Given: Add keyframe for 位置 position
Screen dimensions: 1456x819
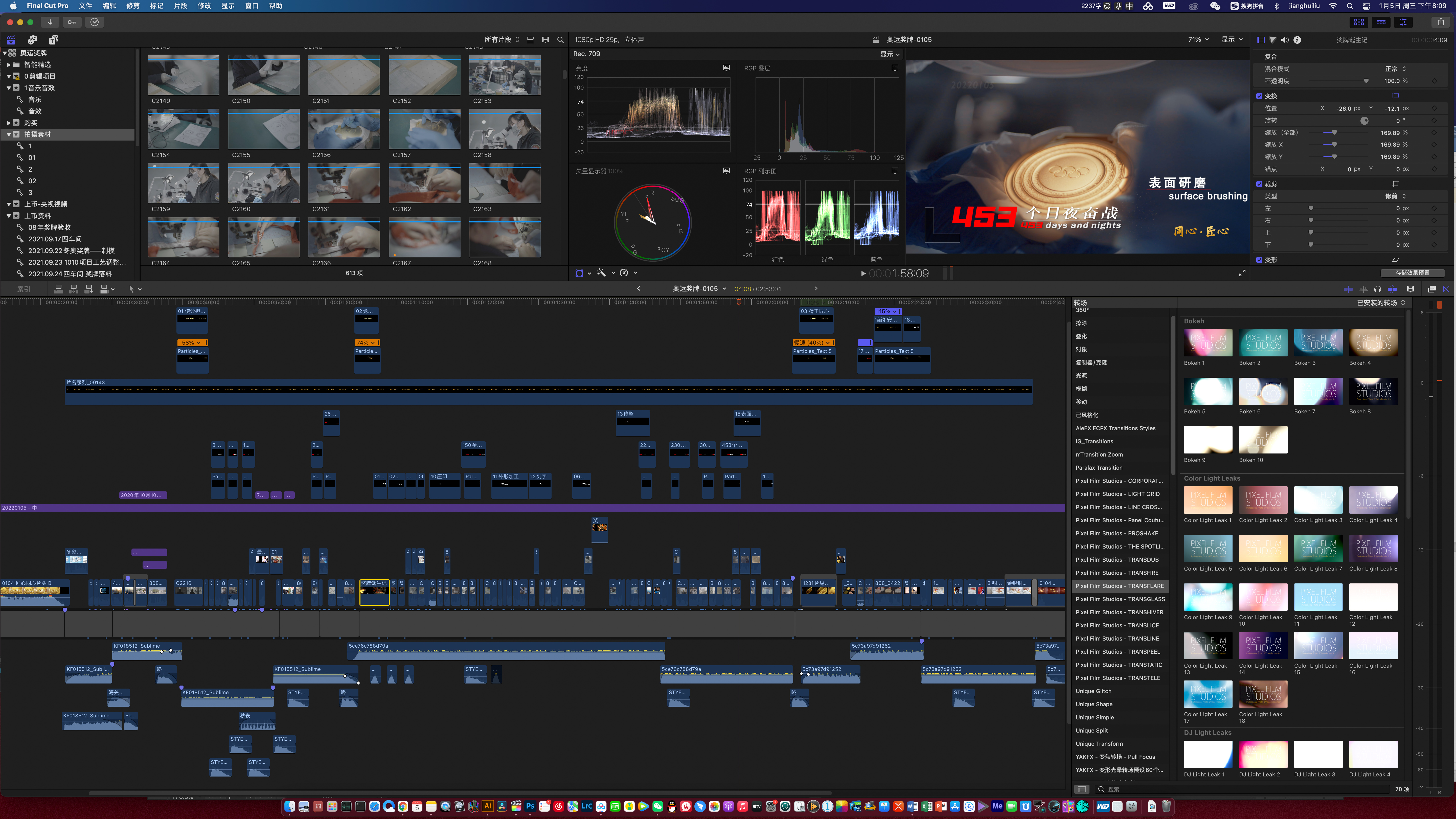Looking at the screenshot, I should coord(1434,108).
